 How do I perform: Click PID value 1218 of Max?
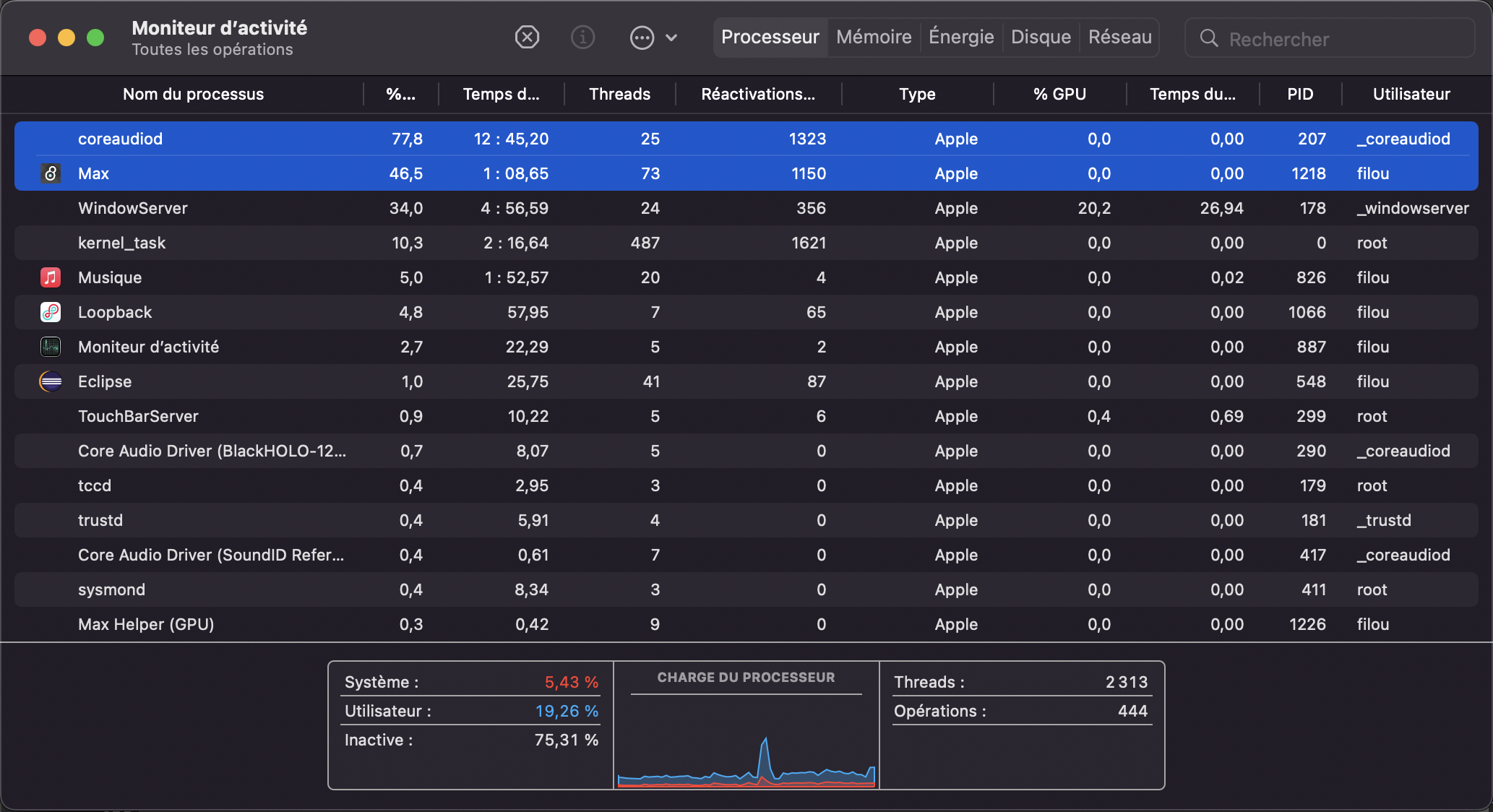(x=1308, y=173)
